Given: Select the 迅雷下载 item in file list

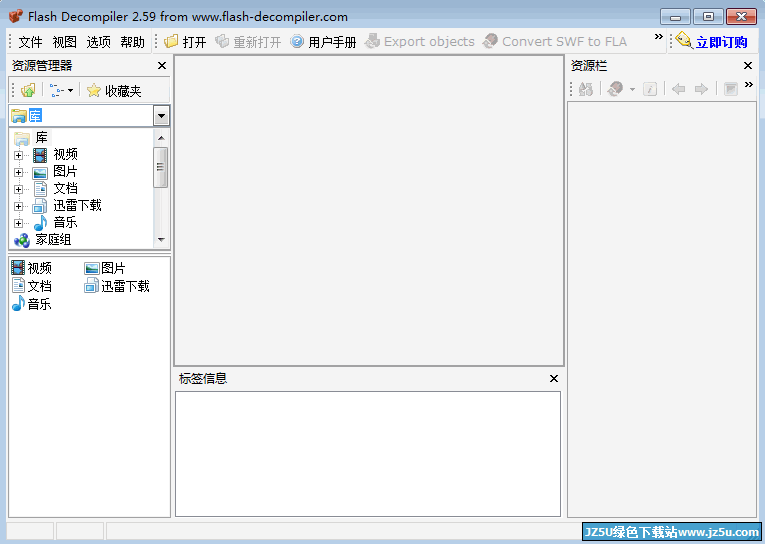Looking at the screenshot, I should [x=117, y=286].
